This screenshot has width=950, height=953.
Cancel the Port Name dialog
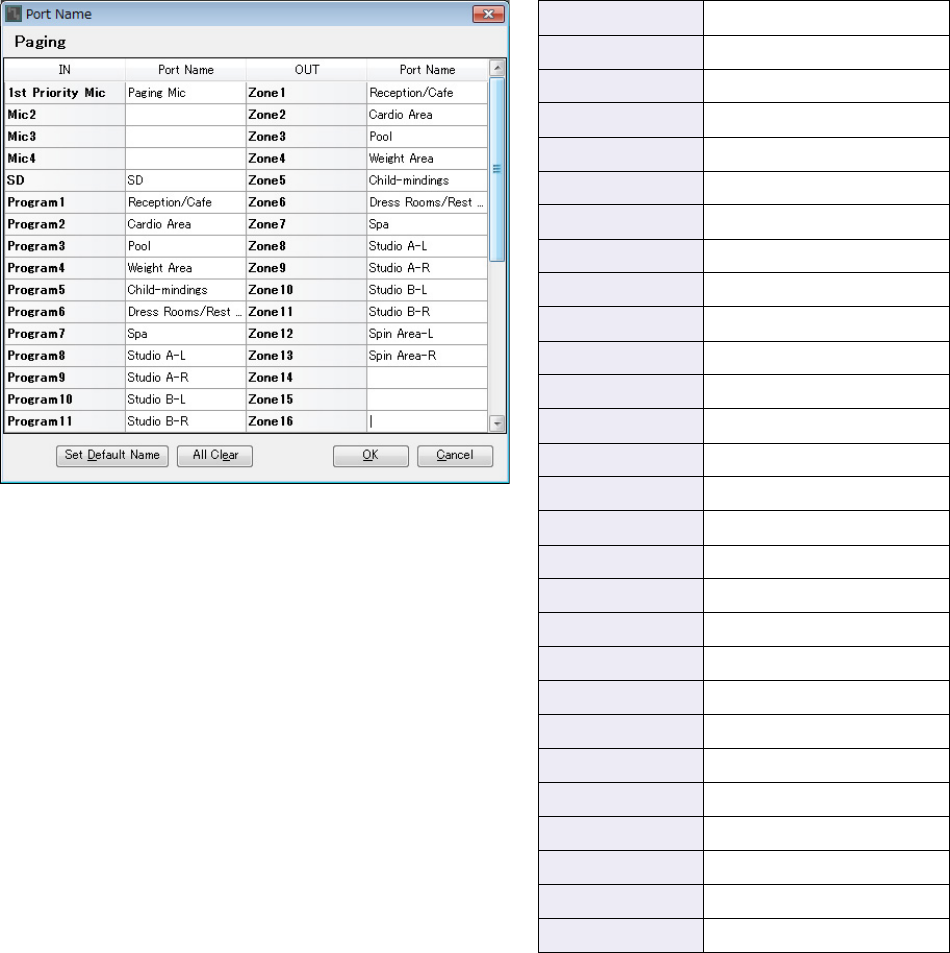tap(455, 455)
